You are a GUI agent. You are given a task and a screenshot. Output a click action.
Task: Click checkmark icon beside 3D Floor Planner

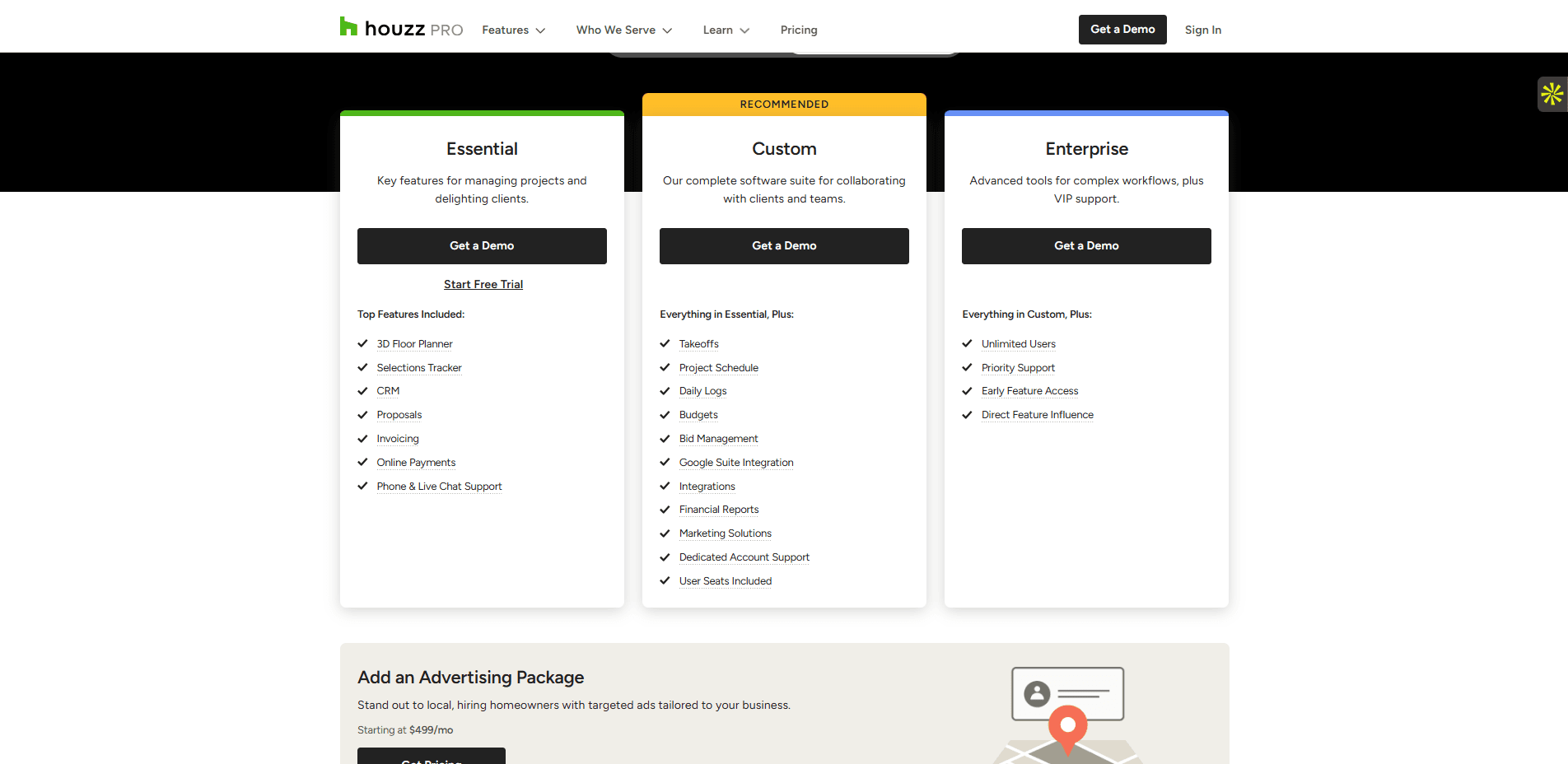pyautogui.click(x=362, y=344)
